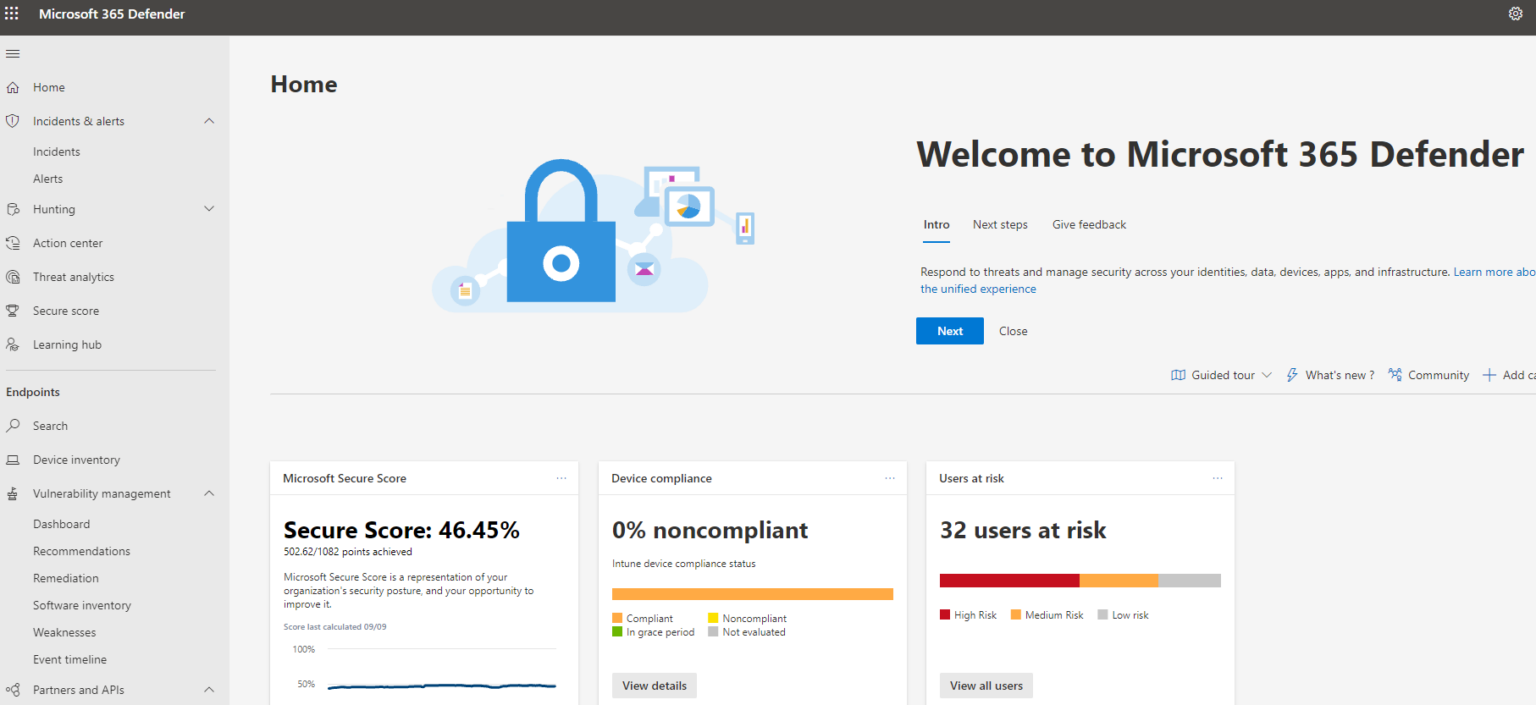Click the Microsoft 365 Defender header title
The width and height of the screenshot is (1536, 705).
click(112, 14)
